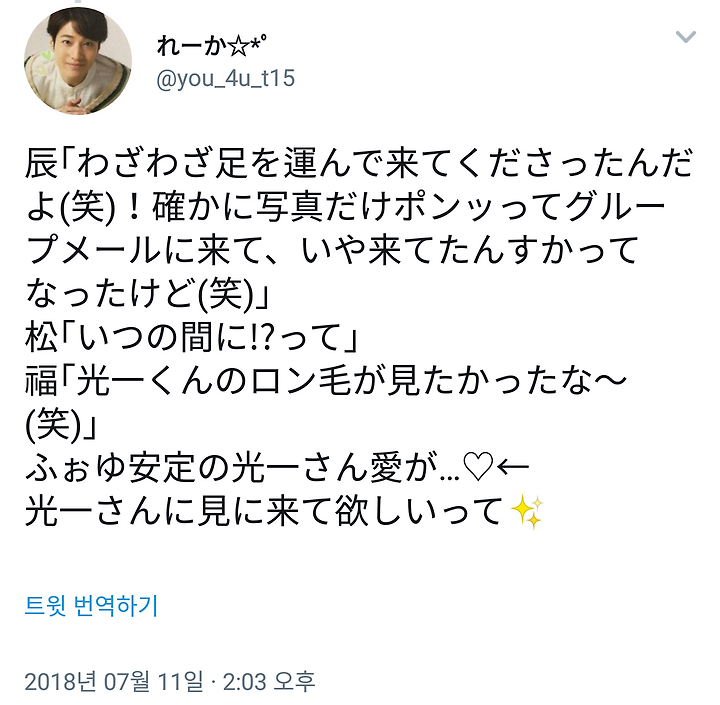The width and height of the screenshot is (720, 705).
Task: Select the tweet line beginning with 辰「わざわざ
Action: point(359,164)
